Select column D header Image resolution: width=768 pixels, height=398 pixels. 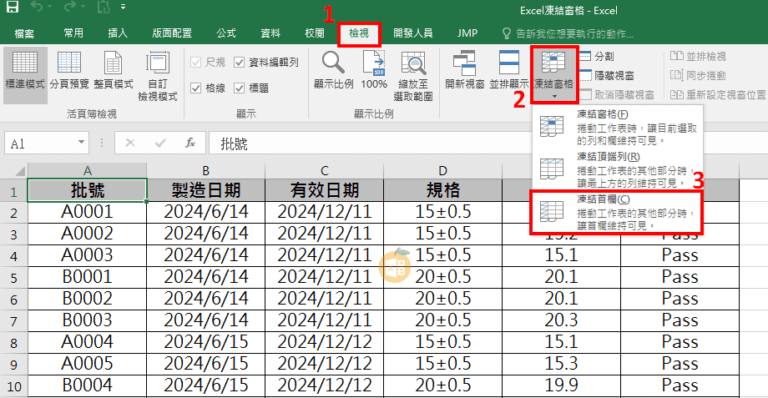point(443,171)
